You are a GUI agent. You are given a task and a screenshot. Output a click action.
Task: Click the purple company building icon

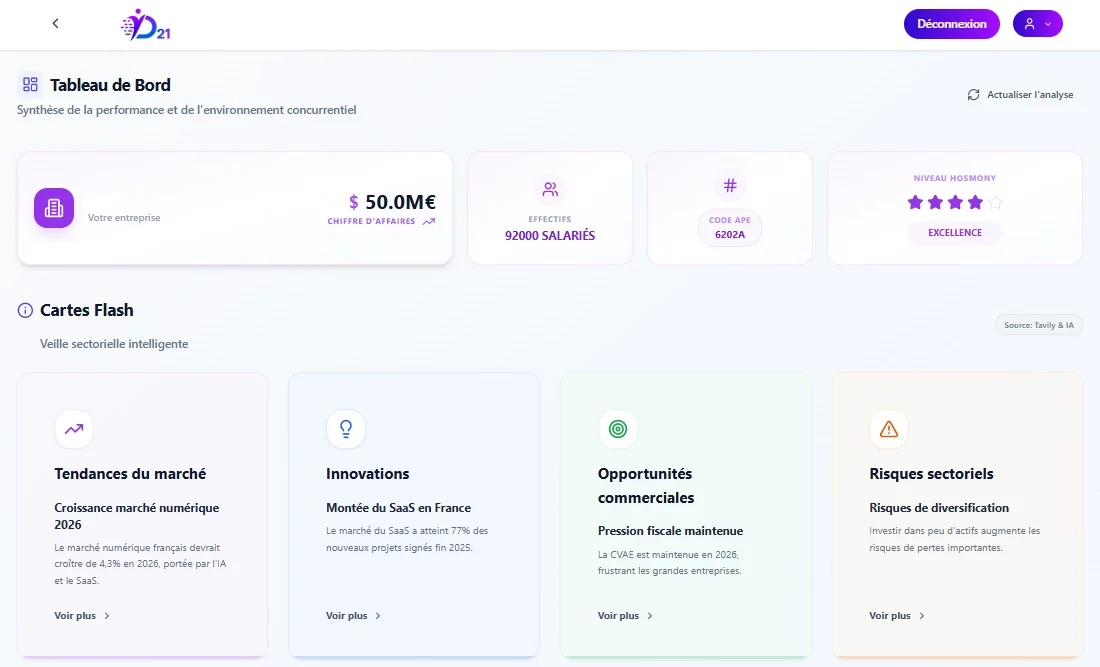click(x=54, y=208)
